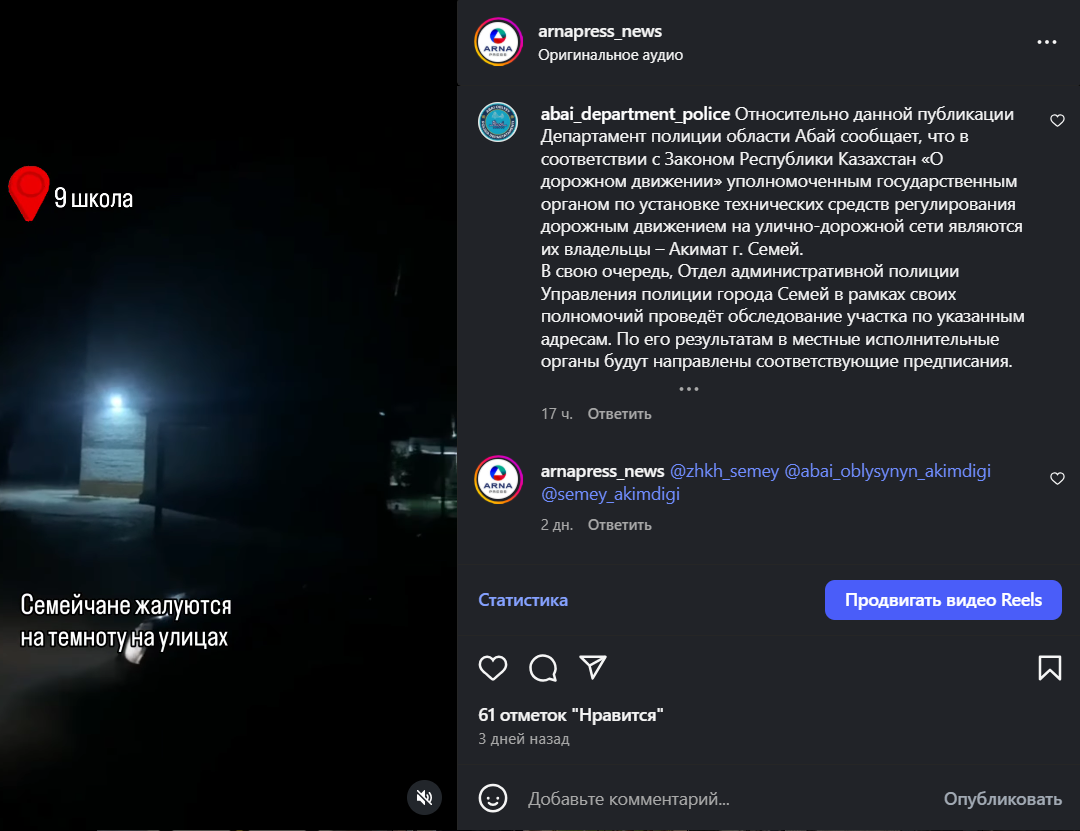
Task: Click Оригинальное аудио audio link
Action: (610, 55)
